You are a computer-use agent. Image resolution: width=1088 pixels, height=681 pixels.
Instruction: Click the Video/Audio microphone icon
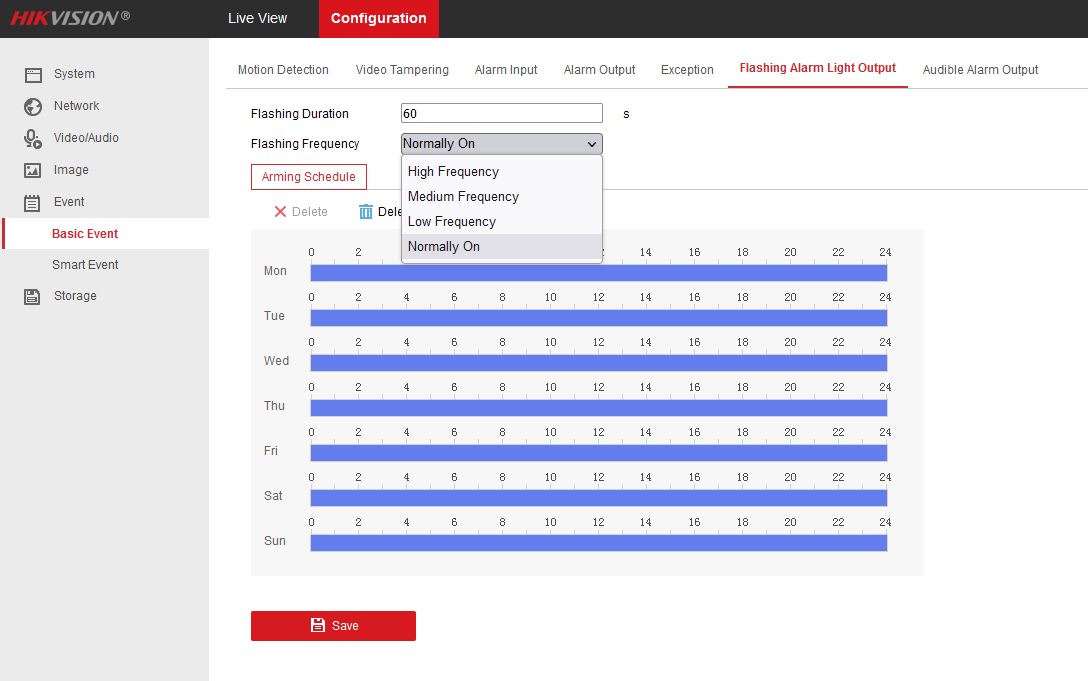(x=33, y=138)
